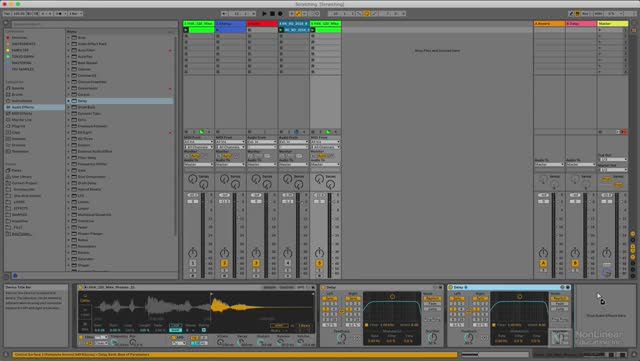This screenshot has height=361, width=640.
Task: Select the A Reverb return track header
Action: pyautogui.click(x=549, y=24)
